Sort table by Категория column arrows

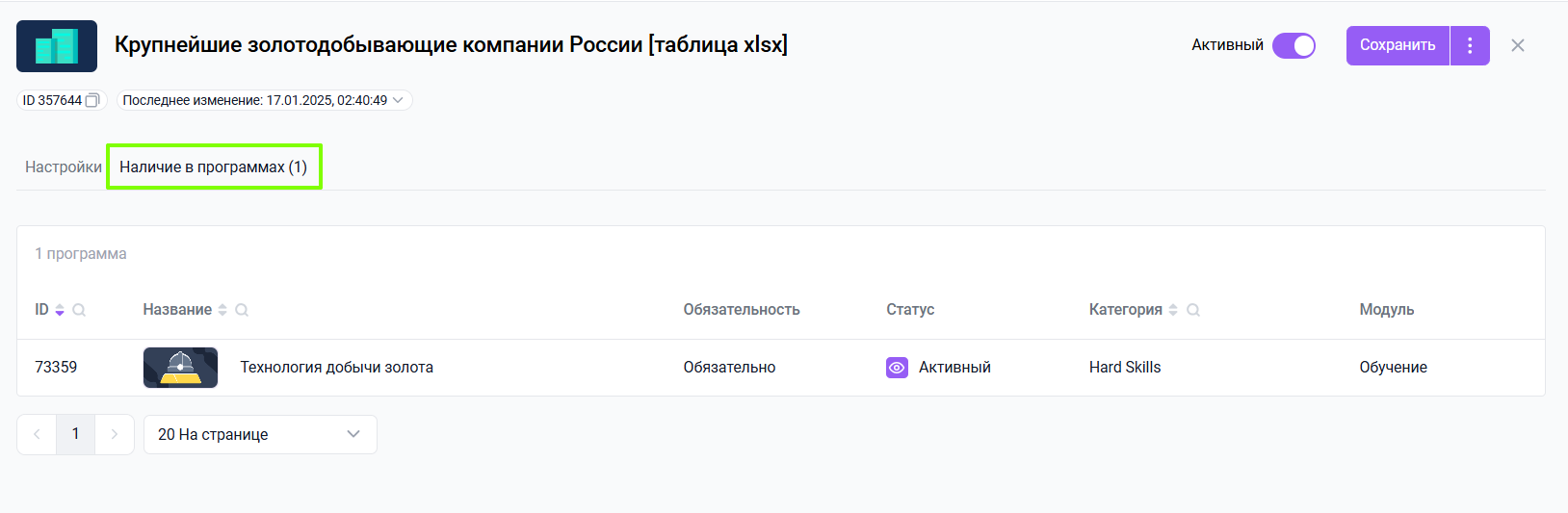1173,310
